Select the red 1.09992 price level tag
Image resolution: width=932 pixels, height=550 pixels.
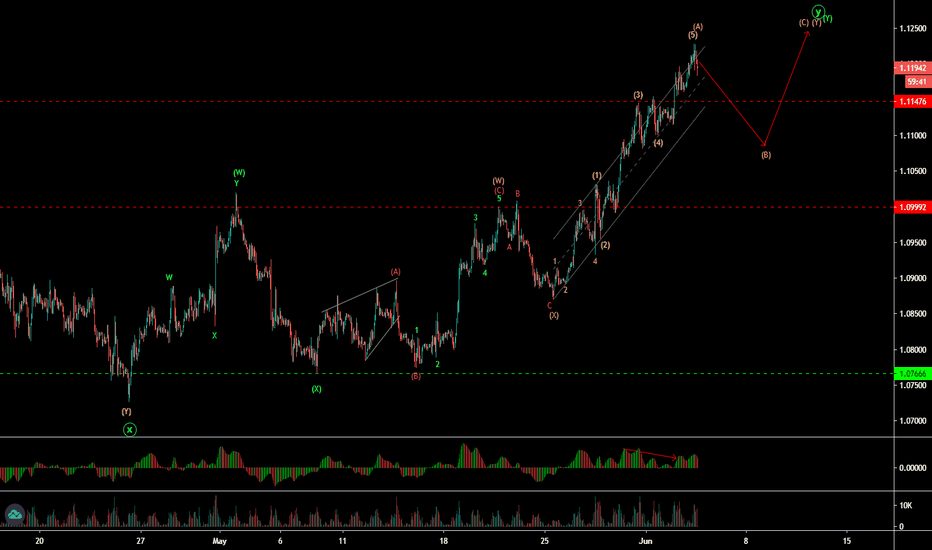912,208
